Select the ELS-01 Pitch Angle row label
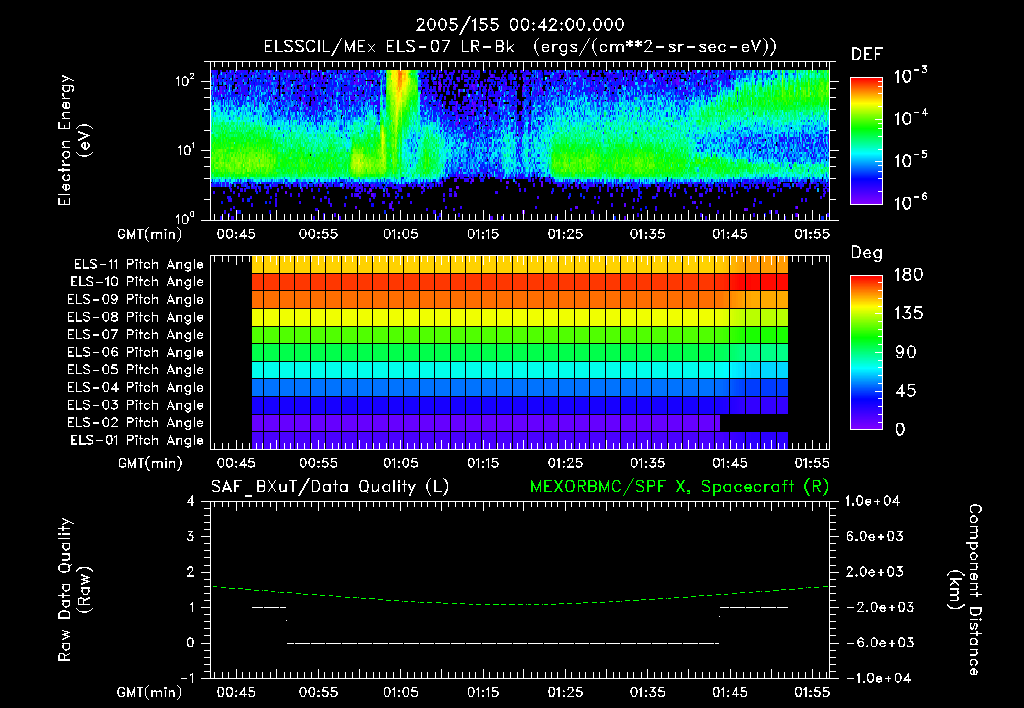The width and height of the screenshot is (1024, 708). click(x=137, y=440)
